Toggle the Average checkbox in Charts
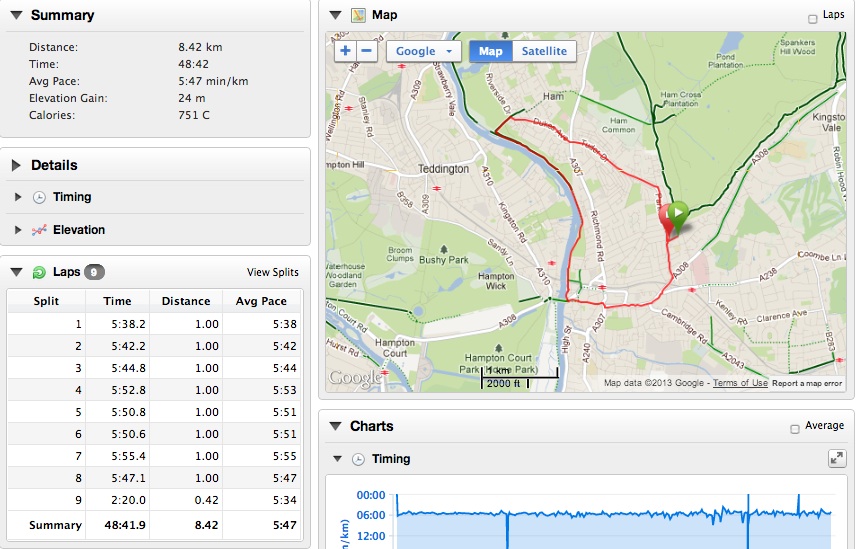This screenshot has width=858, height=549. pos(795,428)
